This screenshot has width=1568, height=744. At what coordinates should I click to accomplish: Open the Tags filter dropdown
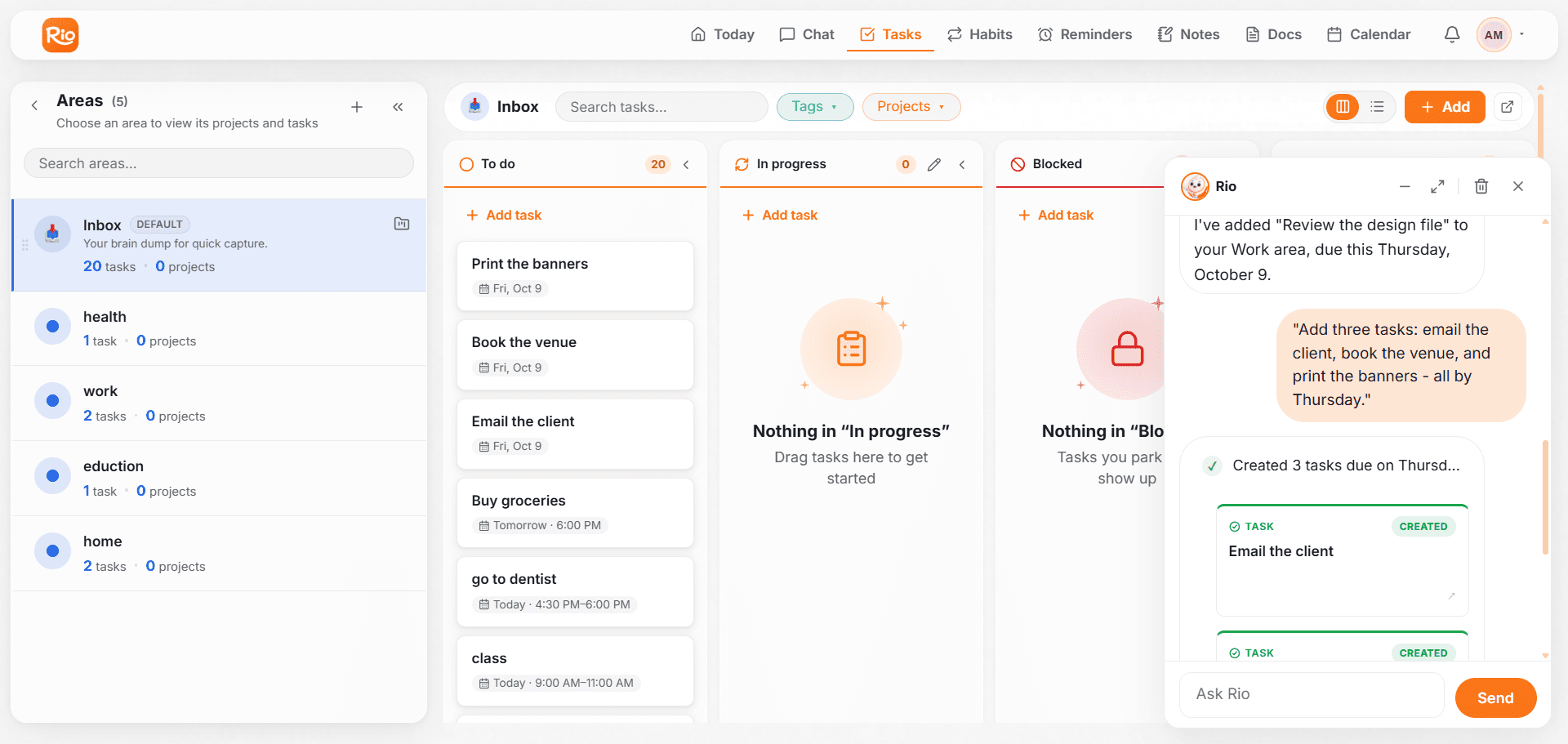point(815,107)
